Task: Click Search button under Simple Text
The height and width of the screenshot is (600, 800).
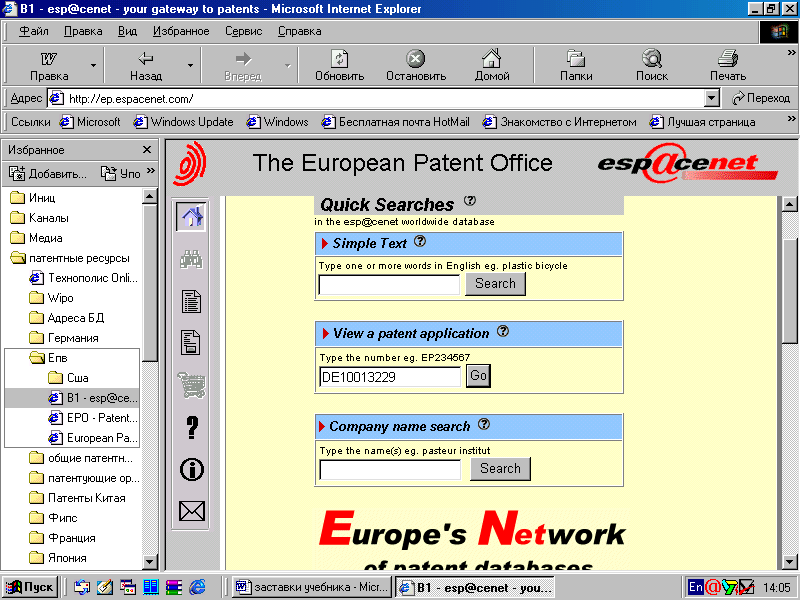Action: (495, 284)
